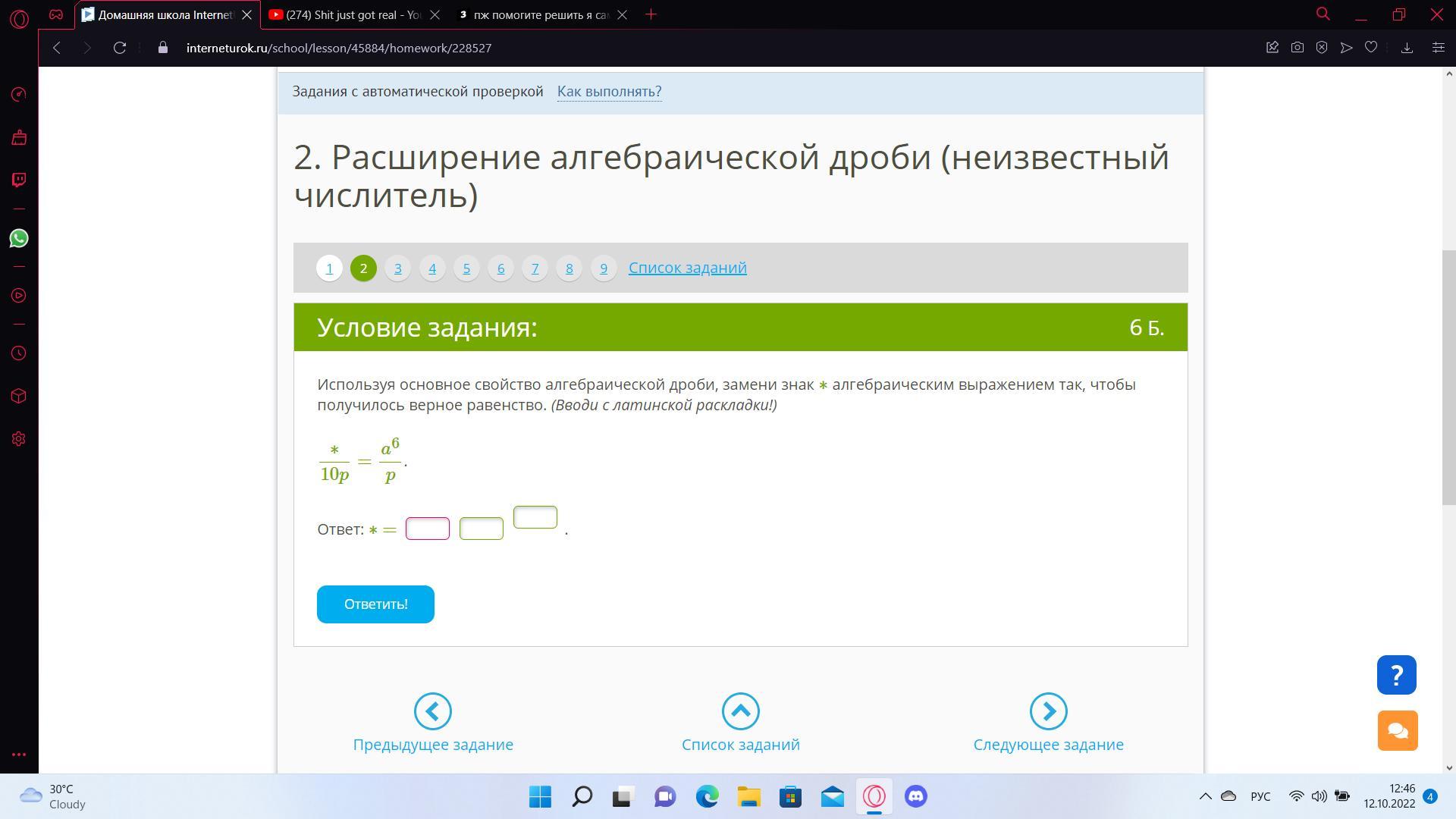Go to task number 5
Viewport: 1456px width, 819px height.
[x=466, y=268]
